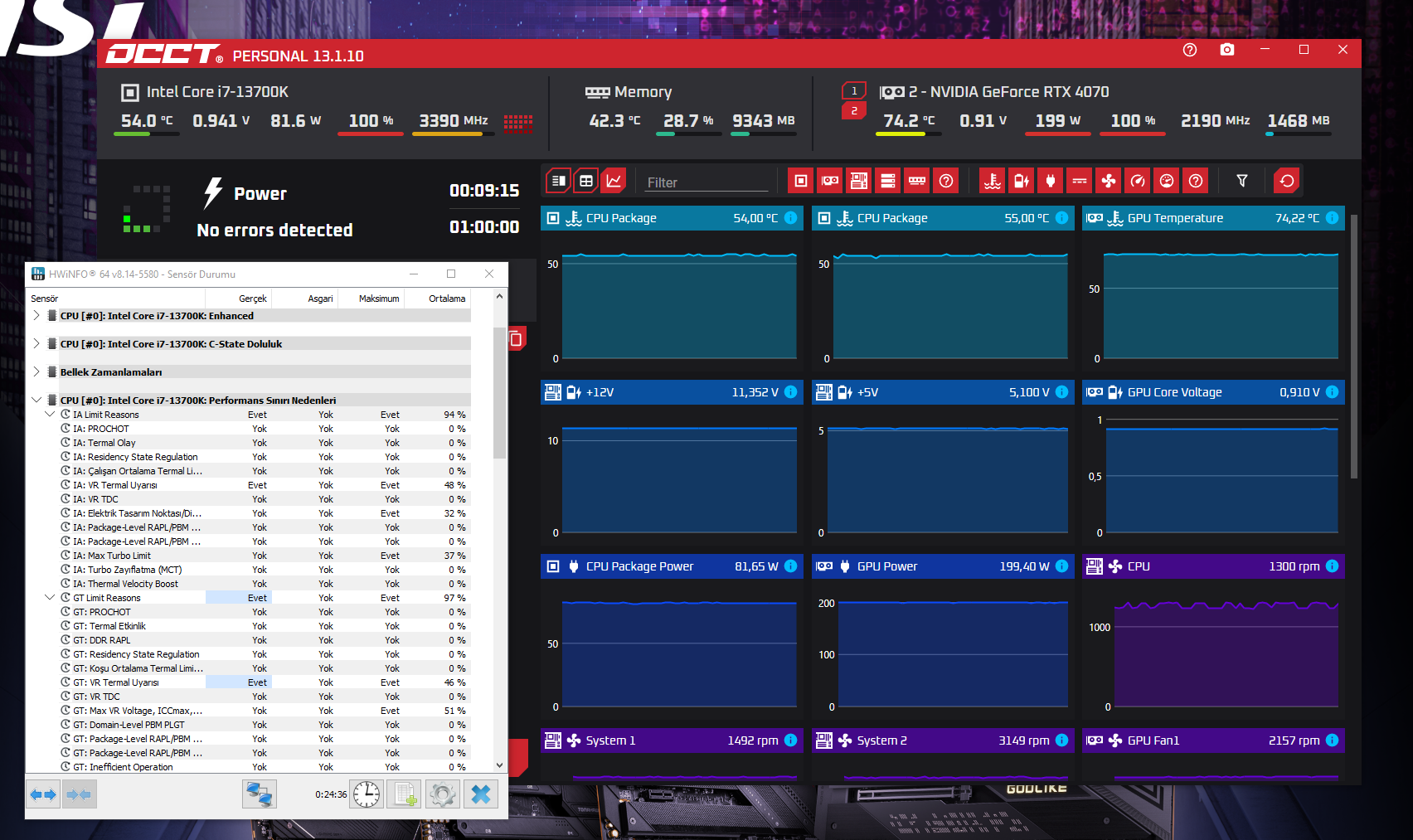Switch to the list view layout icon

coord(559,181)
